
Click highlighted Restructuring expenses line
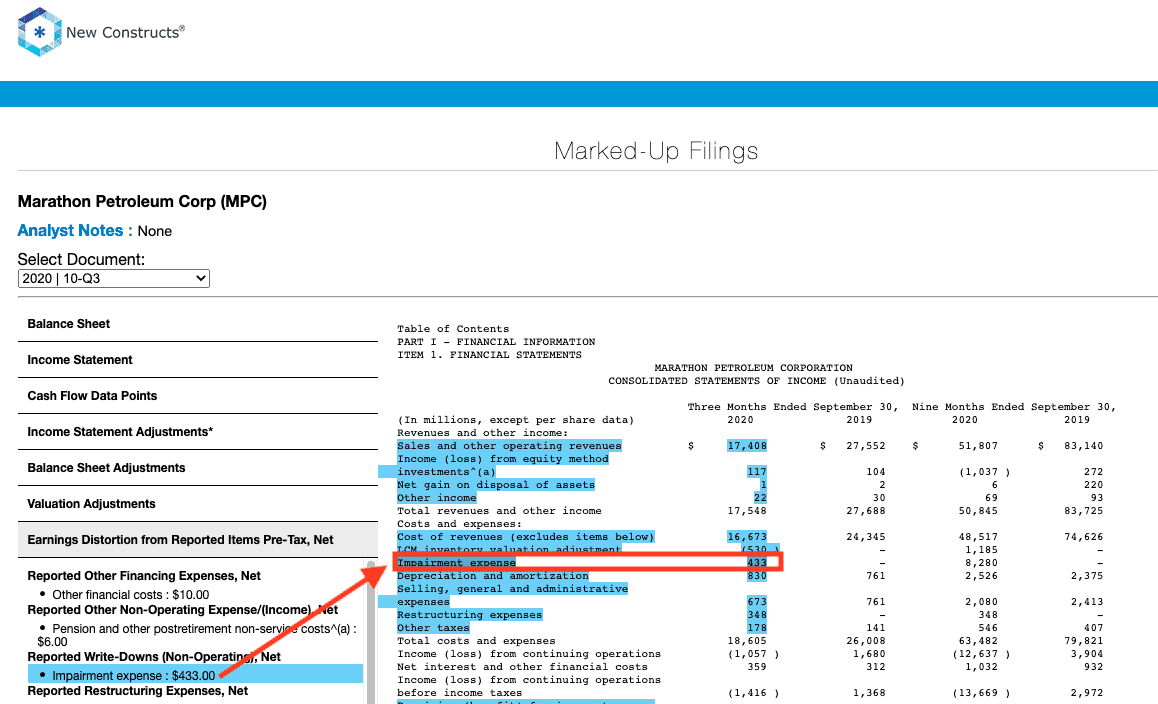click(x=470, y=615)
